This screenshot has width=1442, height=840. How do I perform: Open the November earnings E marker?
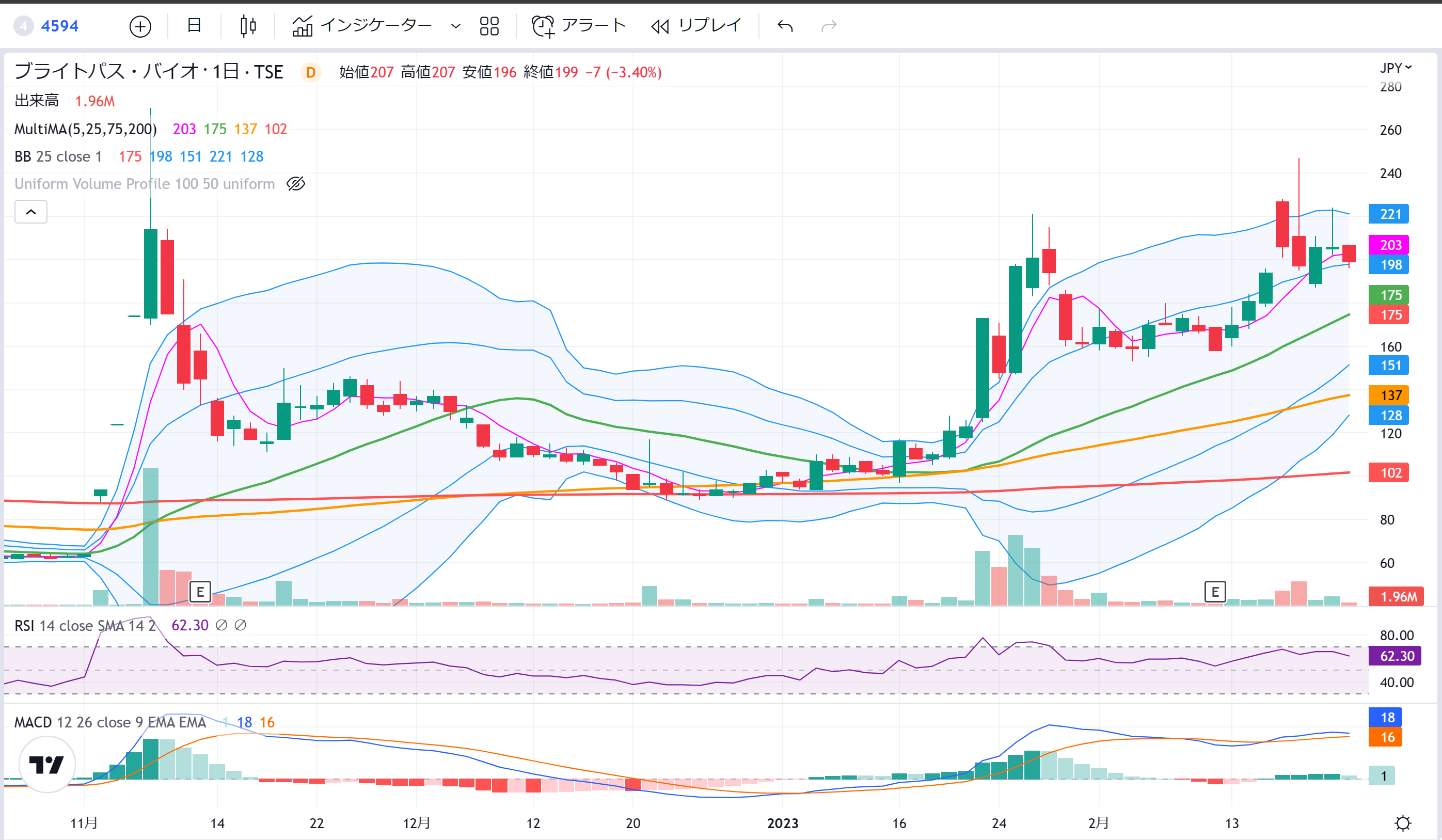pyautogui.click(x=200, y=592)
